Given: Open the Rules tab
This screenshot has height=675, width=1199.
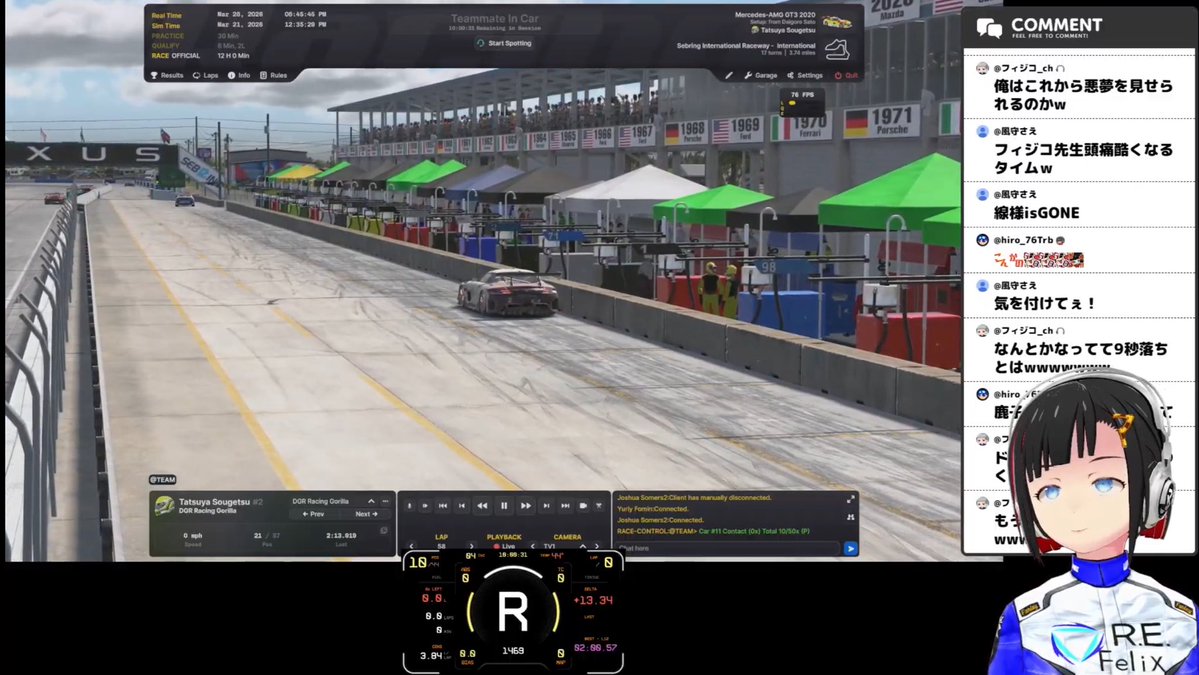Looking at the screenshot, I should point(273,76).
